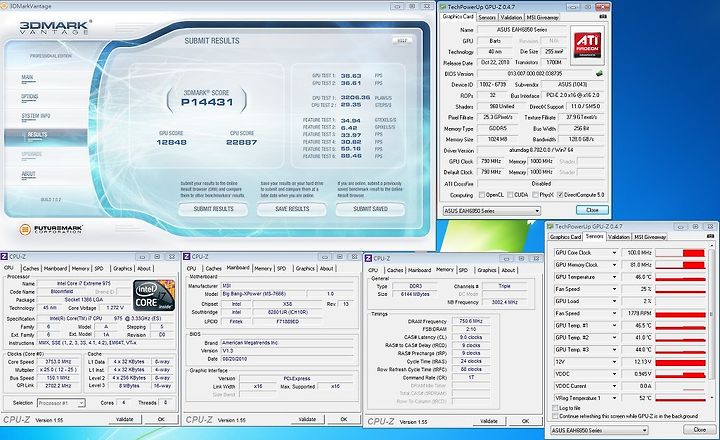
Task: Click title icon of CPU-Z Mainboard window
Action: [x=187, y=256]
